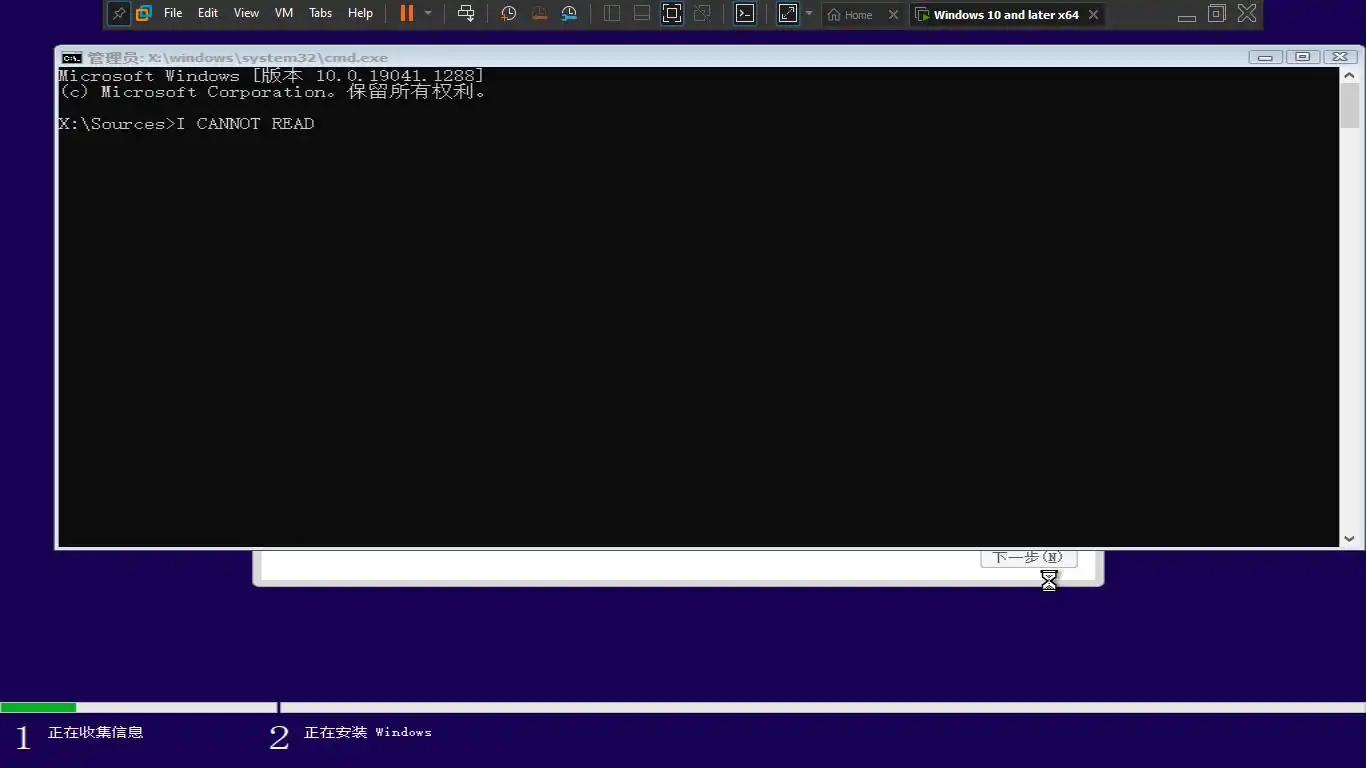The width and height of the screenshot is (1366, 768).
Task: Click the cmd scrollbar down arrow
Action: pos(1349,538)
